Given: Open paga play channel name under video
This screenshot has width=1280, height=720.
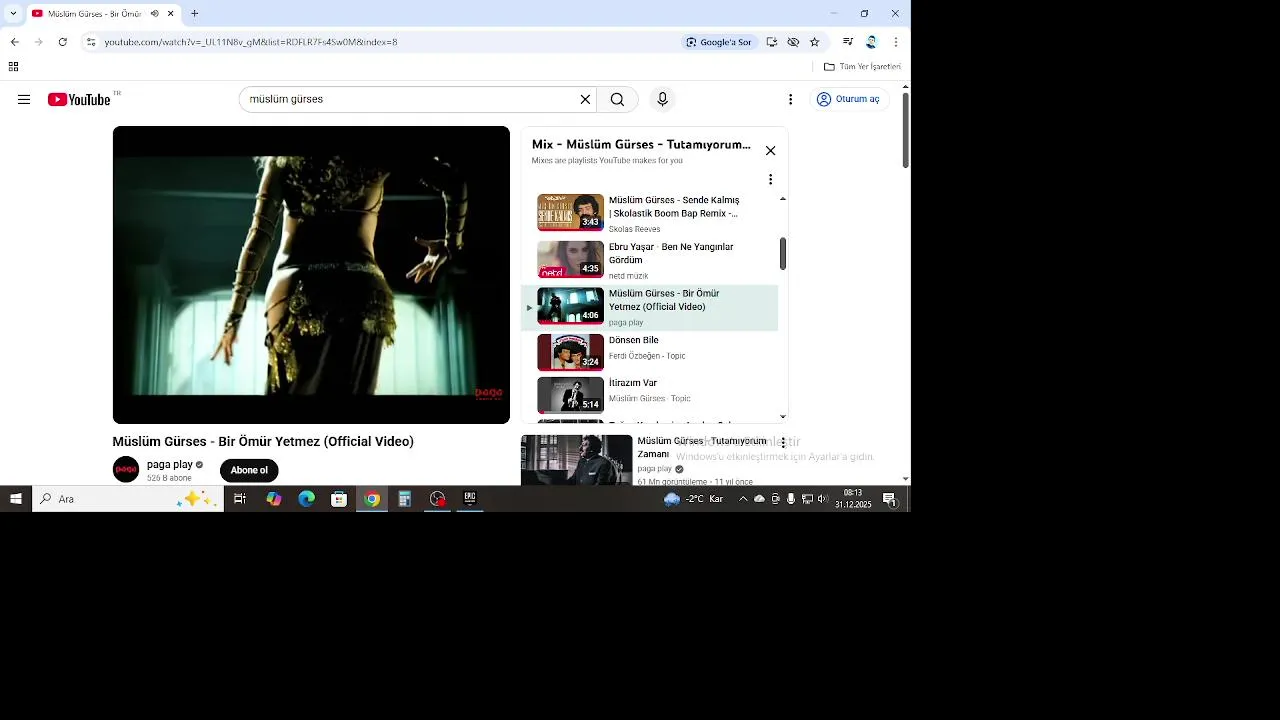Looking at the screenshot, I should click(x=170, y=464).
